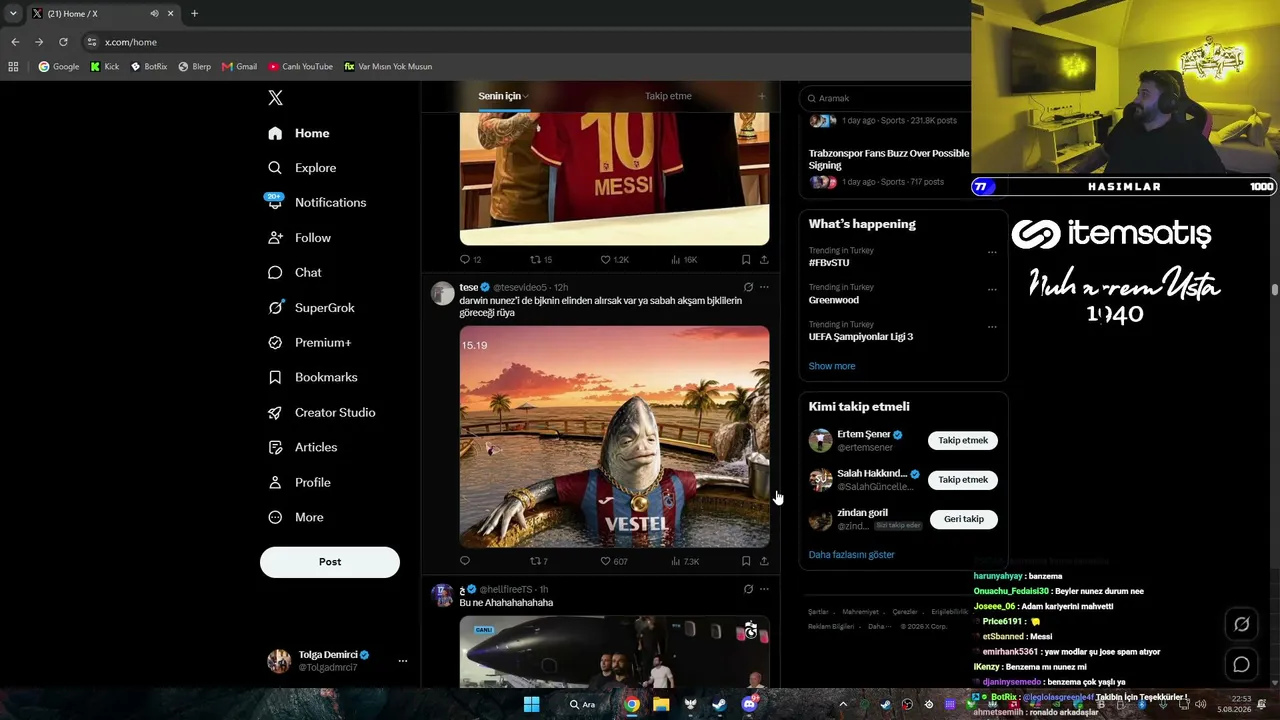Image resolution: width=1280 pixels, height=720 pixels.
Task: Click the Profile person icon
Action: point(275,483)
